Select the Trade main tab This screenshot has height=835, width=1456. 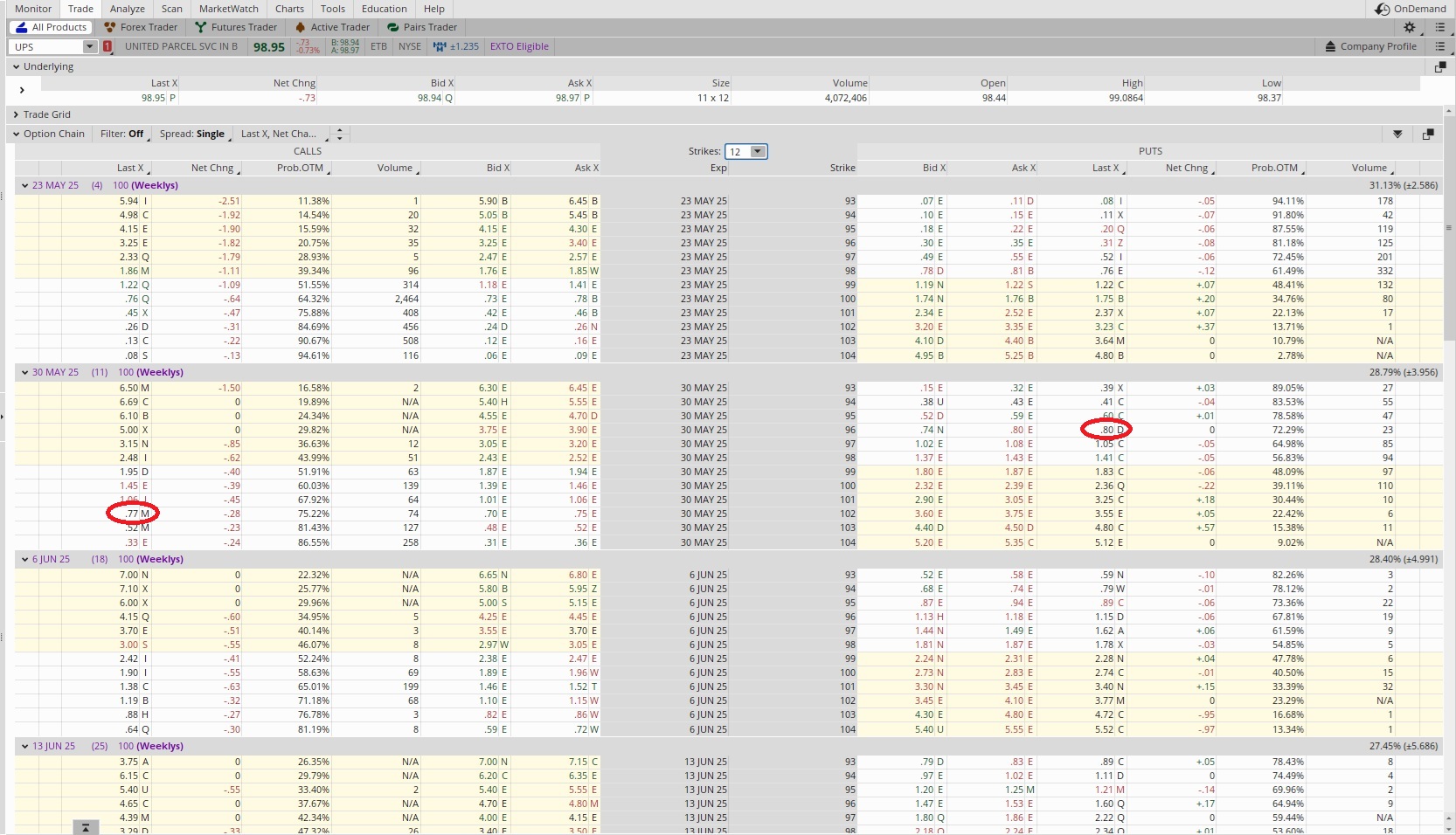80,9
